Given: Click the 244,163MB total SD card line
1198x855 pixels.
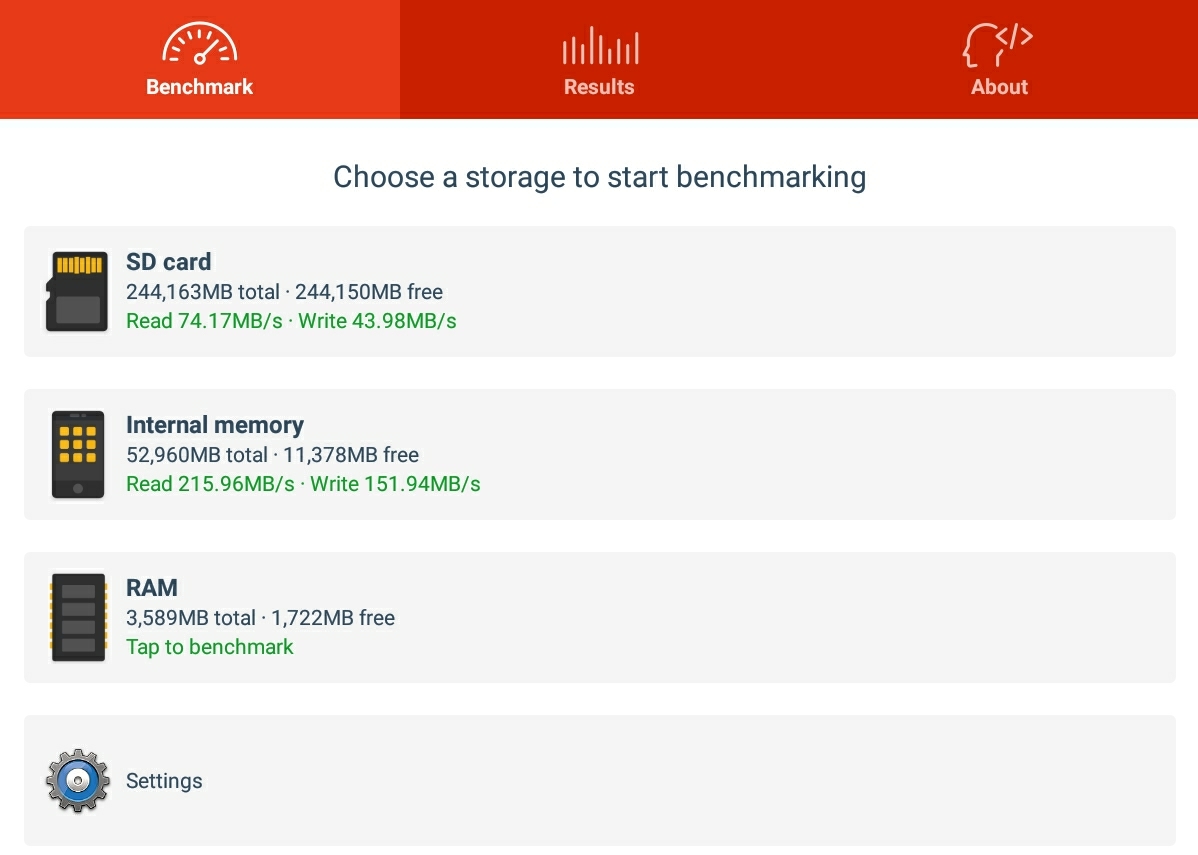Looking at the screenshot, I should (x=284, y=292).
